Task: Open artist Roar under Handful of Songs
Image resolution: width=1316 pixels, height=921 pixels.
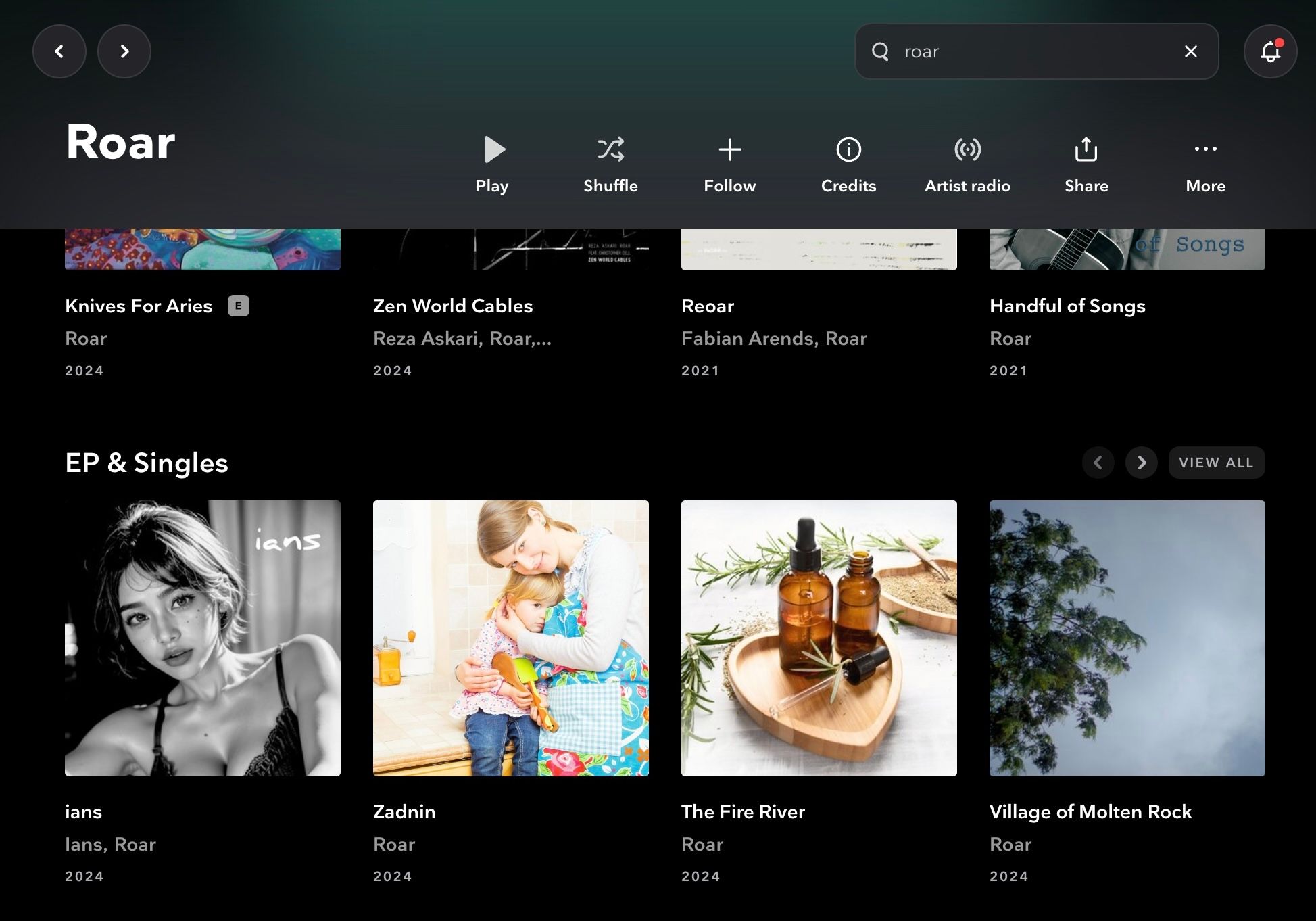Action: coord(1010,338)
